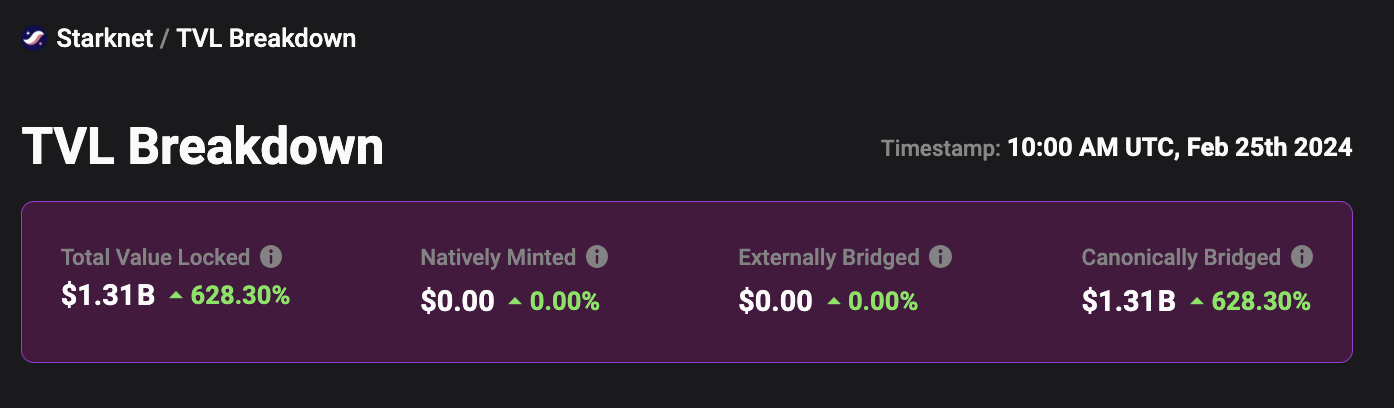Go to the Starknet breadcrumb link

tap(105, 39)
